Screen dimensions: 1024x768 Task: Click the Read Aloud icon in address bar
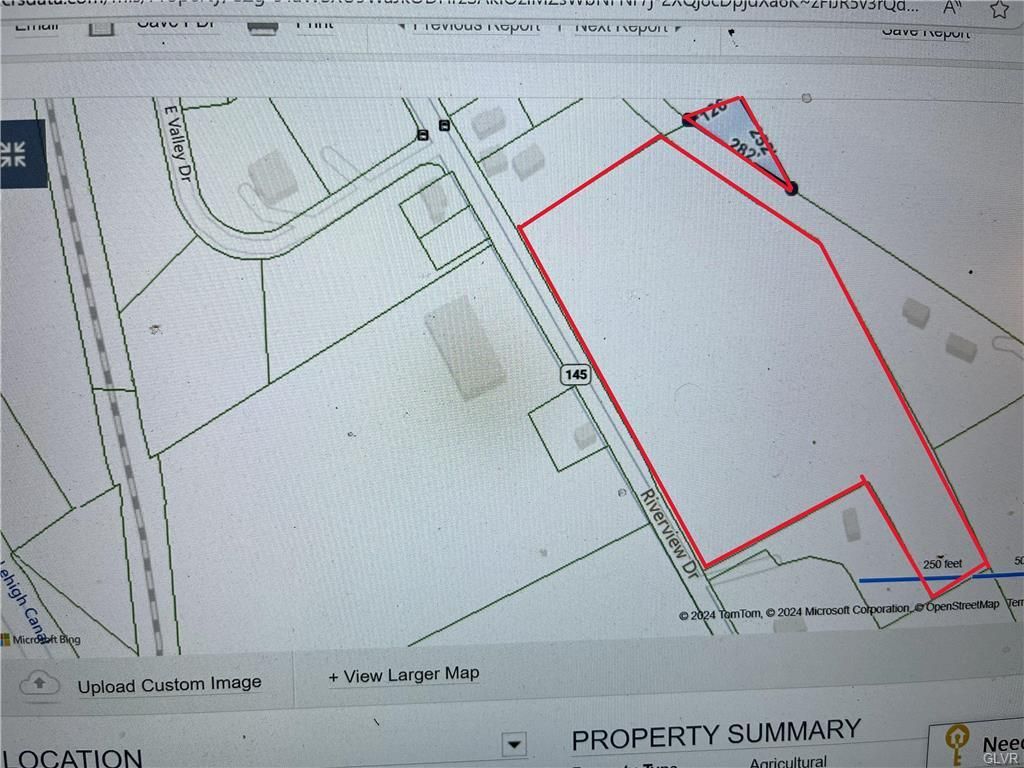[953, 8]
